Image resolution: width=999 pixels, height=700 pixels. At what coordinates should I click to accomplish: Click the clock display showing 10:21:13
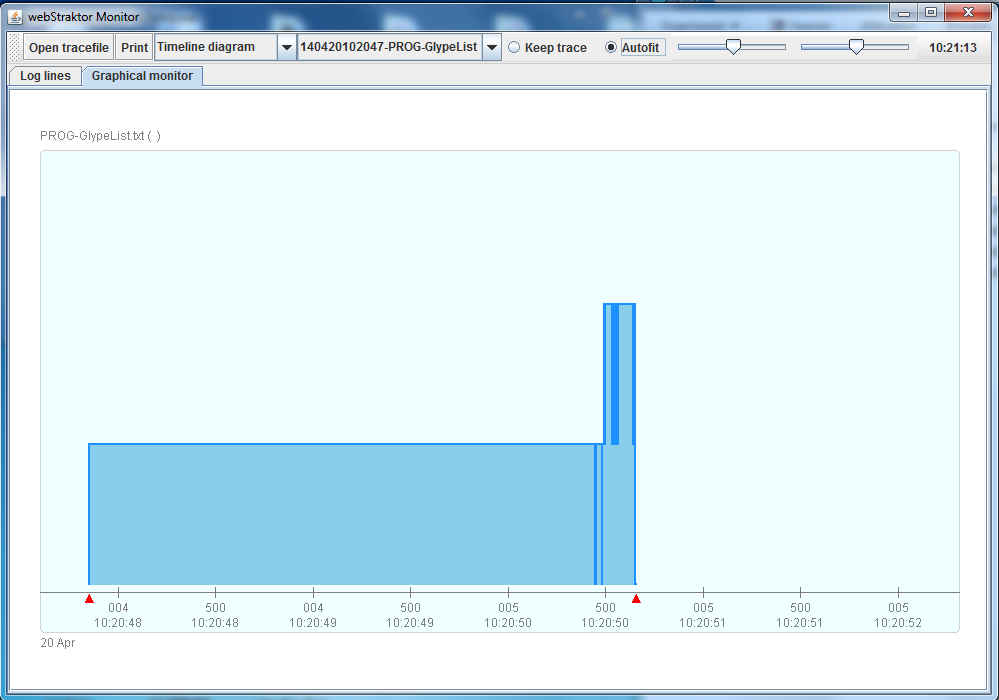pos(952,46)
